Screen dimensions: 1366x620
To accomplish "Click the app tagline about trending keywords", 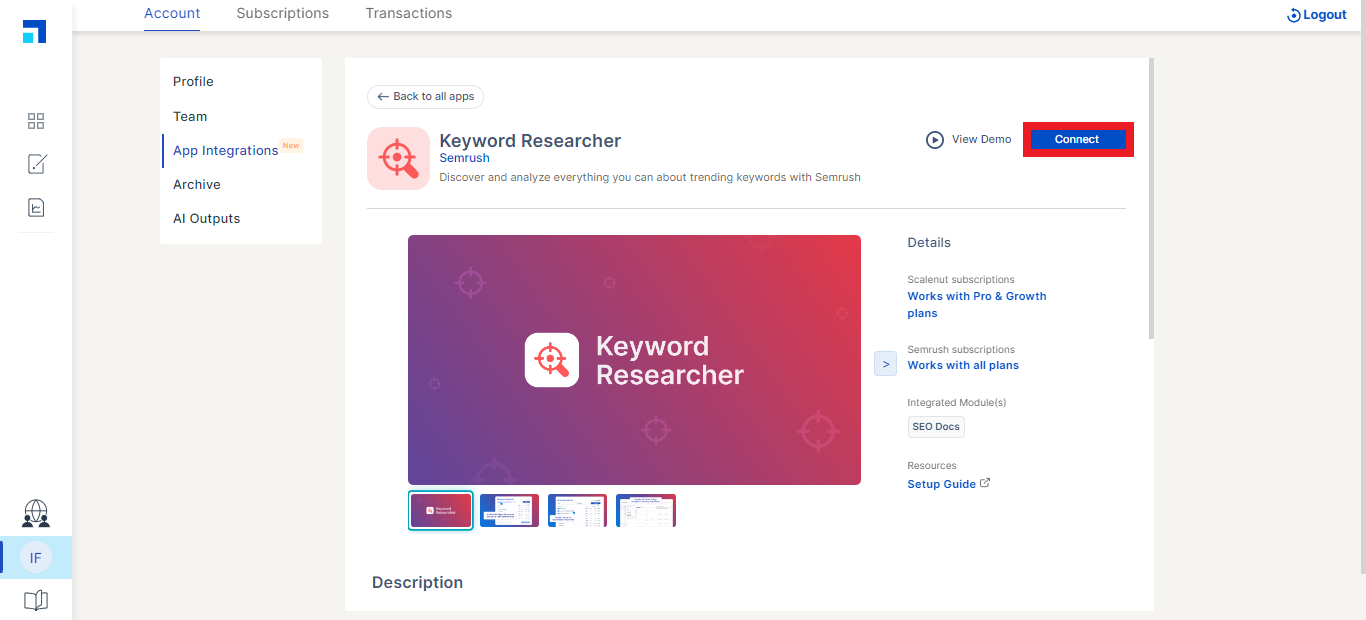I will tap(650, 177).
